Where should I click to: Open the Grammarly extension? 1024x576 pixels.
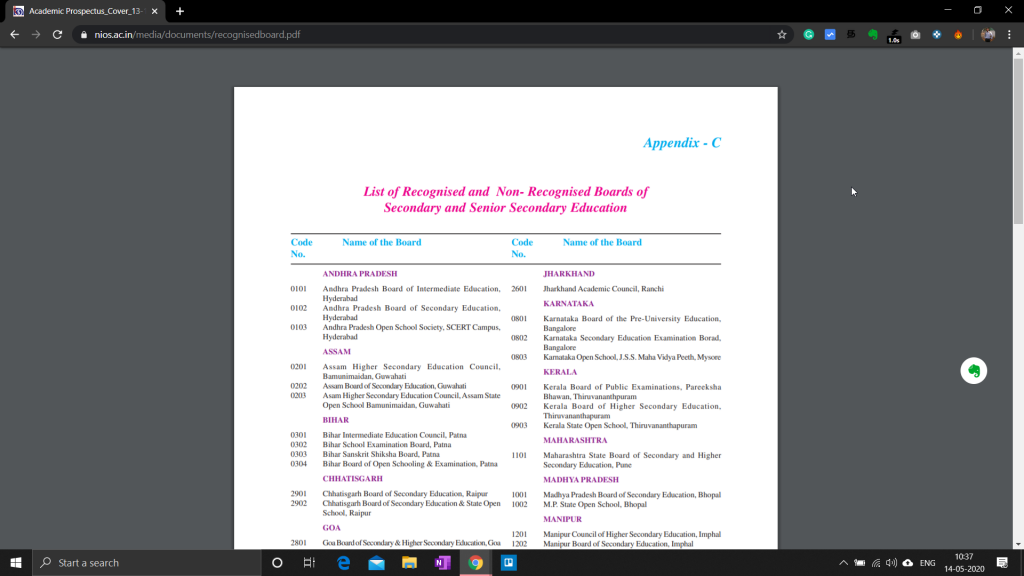pyautogui.click(x=808, y=35)
